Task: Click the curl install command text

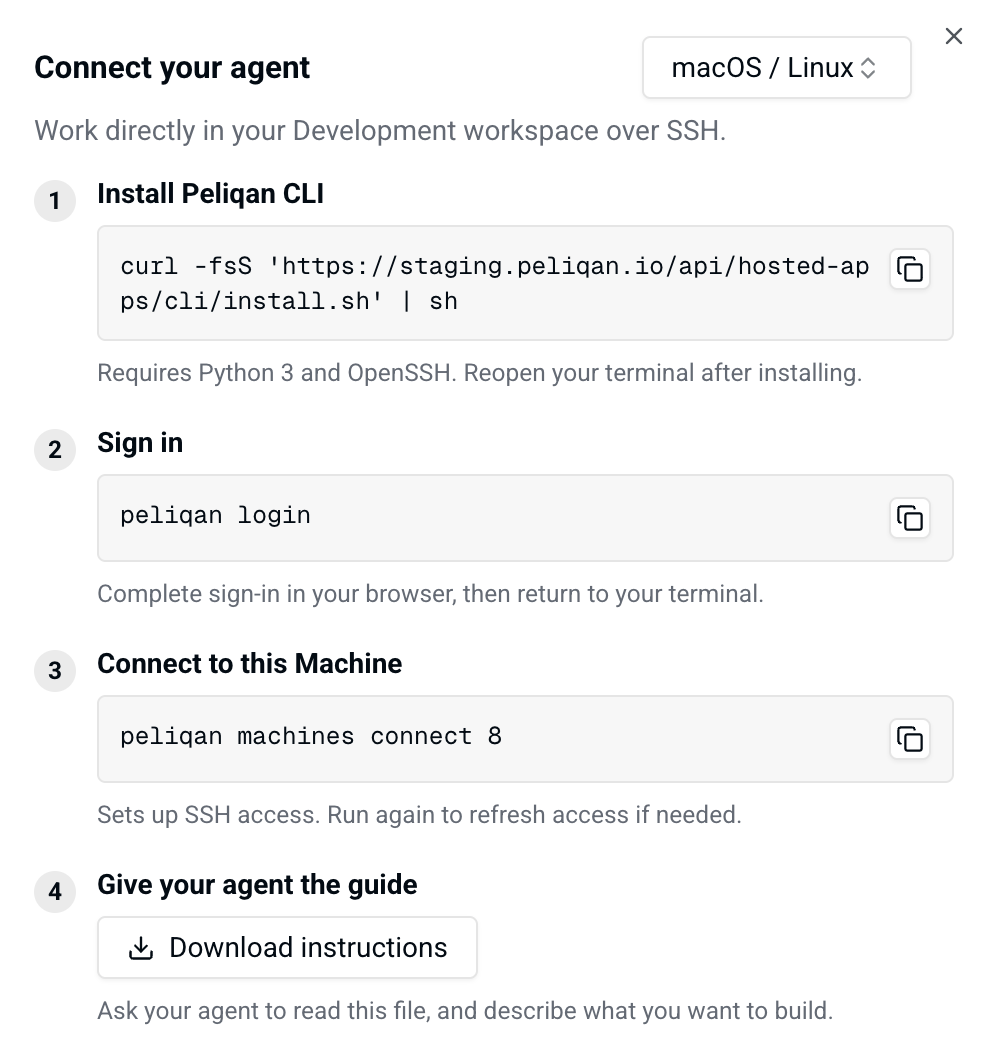Action: pyautogui.click(x=494, y=284)
